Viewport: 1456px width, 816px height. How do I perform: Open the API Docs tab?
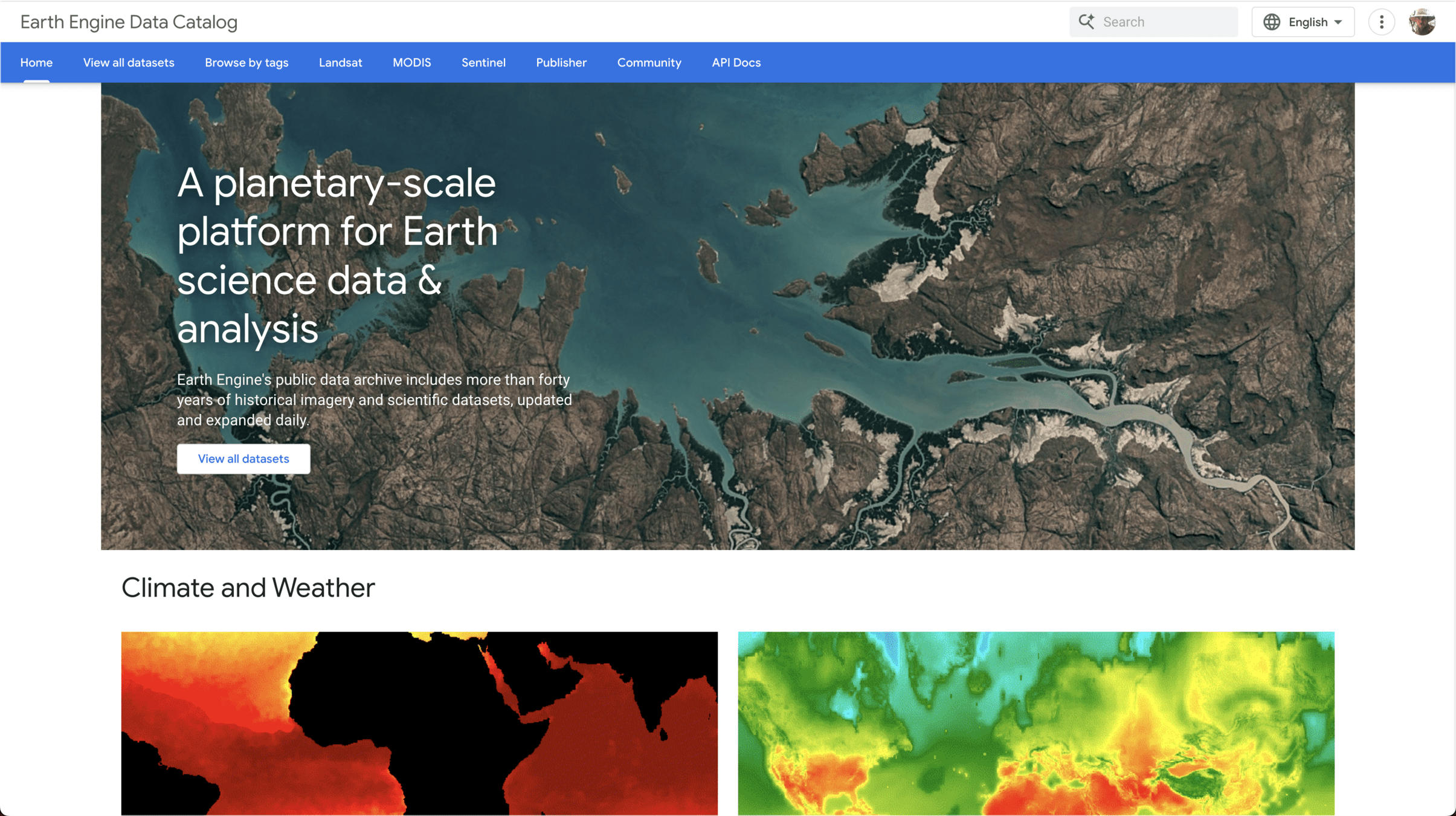point(736,62)
